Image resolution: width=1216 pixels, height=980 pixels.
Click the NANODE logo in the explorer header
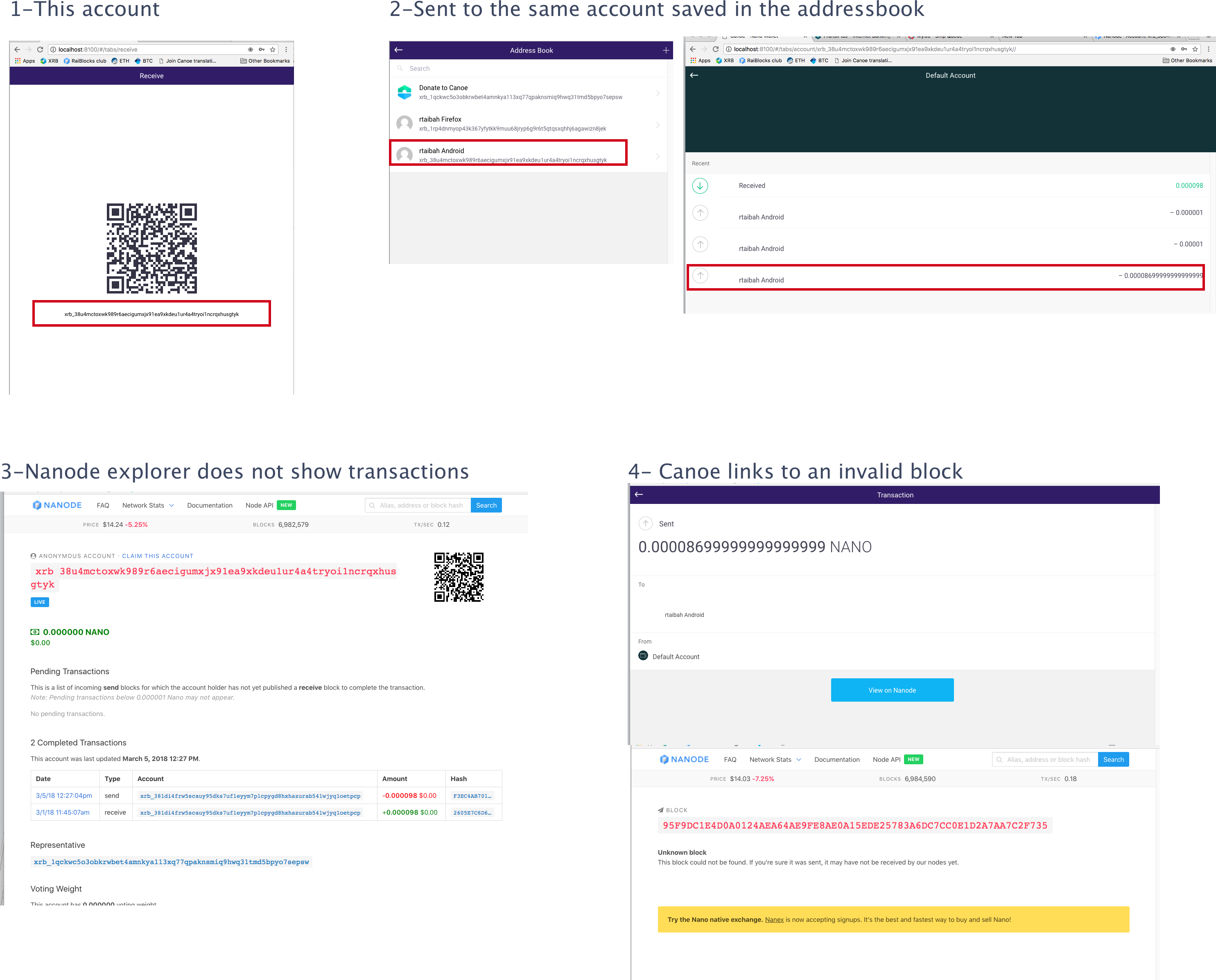[57, 505]
